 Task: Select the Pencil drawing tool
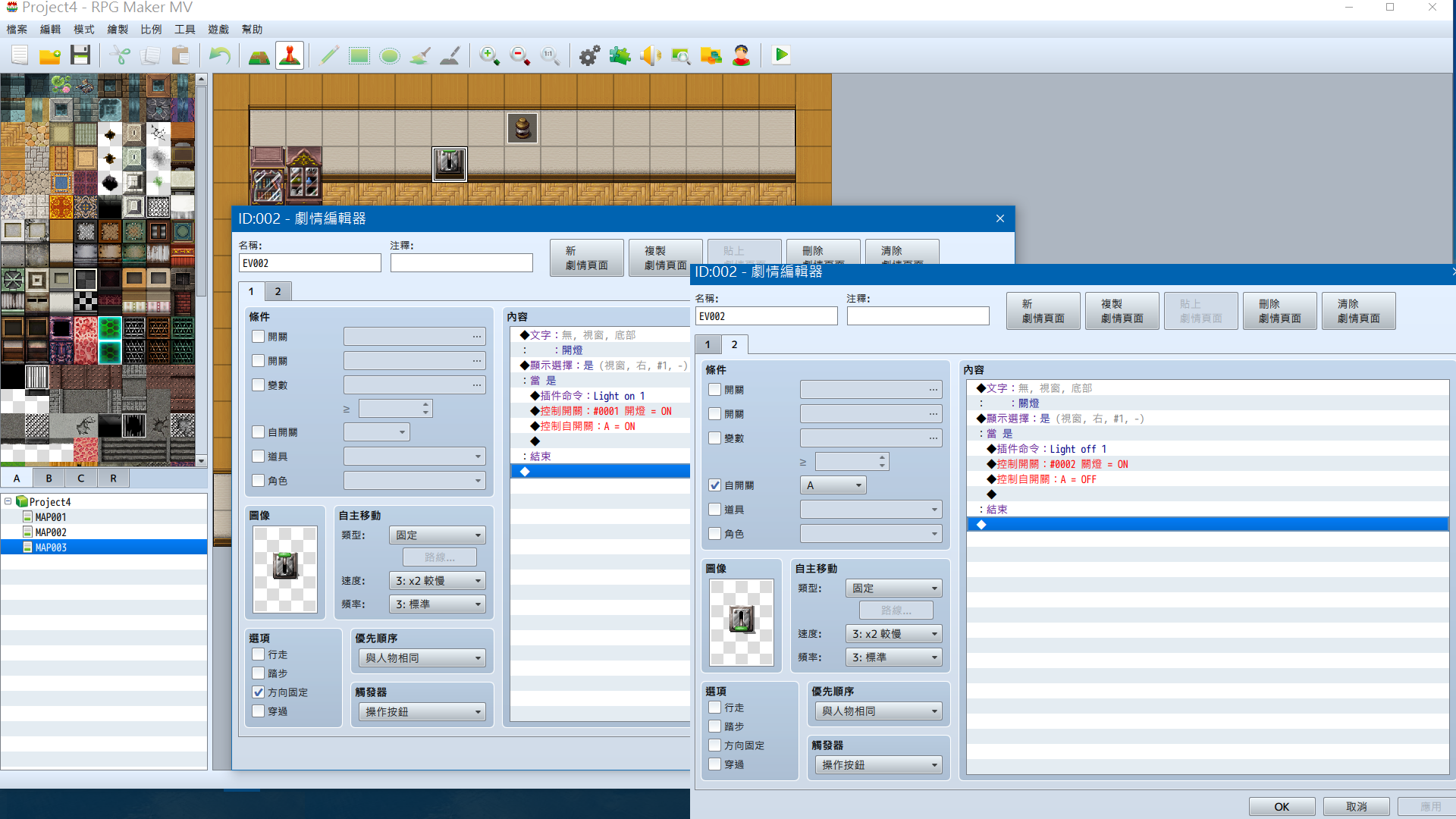pyautogui.click(x=329, y=55)
